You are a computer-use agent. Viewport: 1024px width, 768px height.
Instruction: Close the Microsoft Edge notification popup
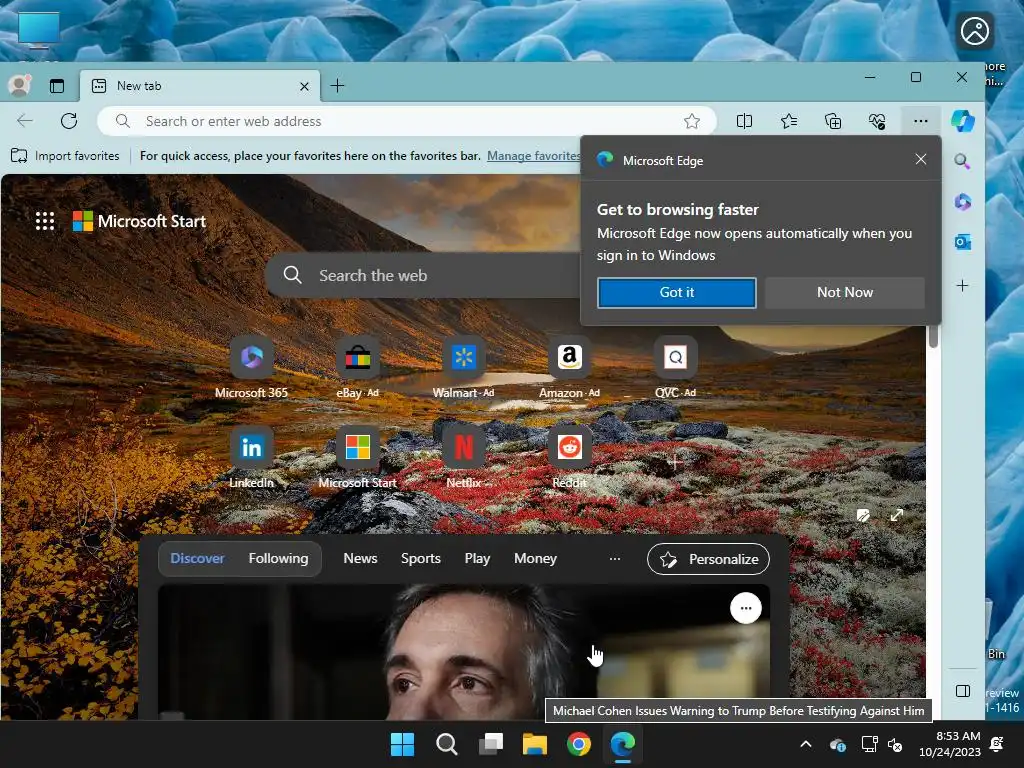(x=921, y=159)
